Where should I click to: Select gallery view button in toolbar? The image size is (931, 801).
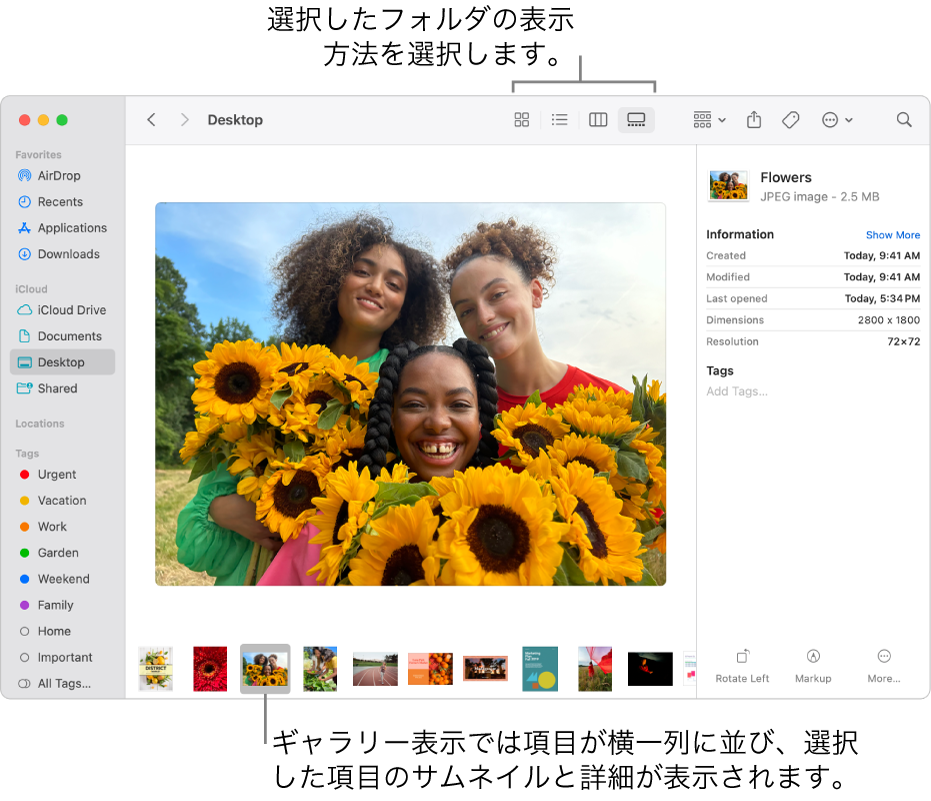[636, 120]
